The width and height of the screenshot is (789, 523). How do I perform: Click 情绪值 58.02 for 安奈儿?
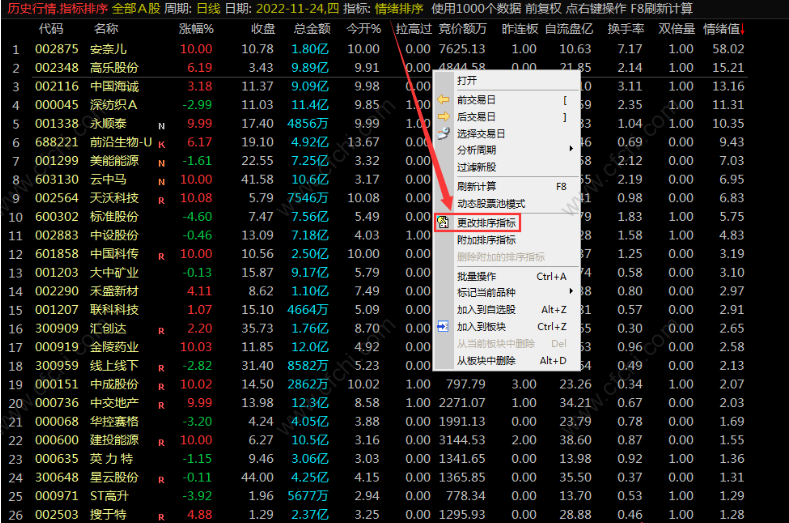tap(728, 49)
